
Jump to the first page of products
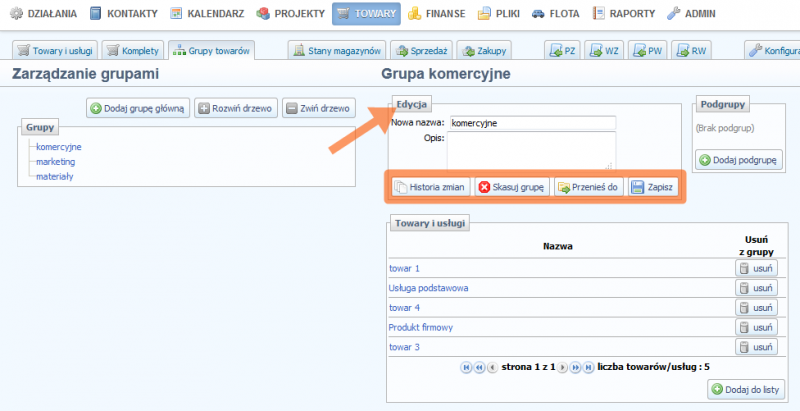[x=466, y=367]
